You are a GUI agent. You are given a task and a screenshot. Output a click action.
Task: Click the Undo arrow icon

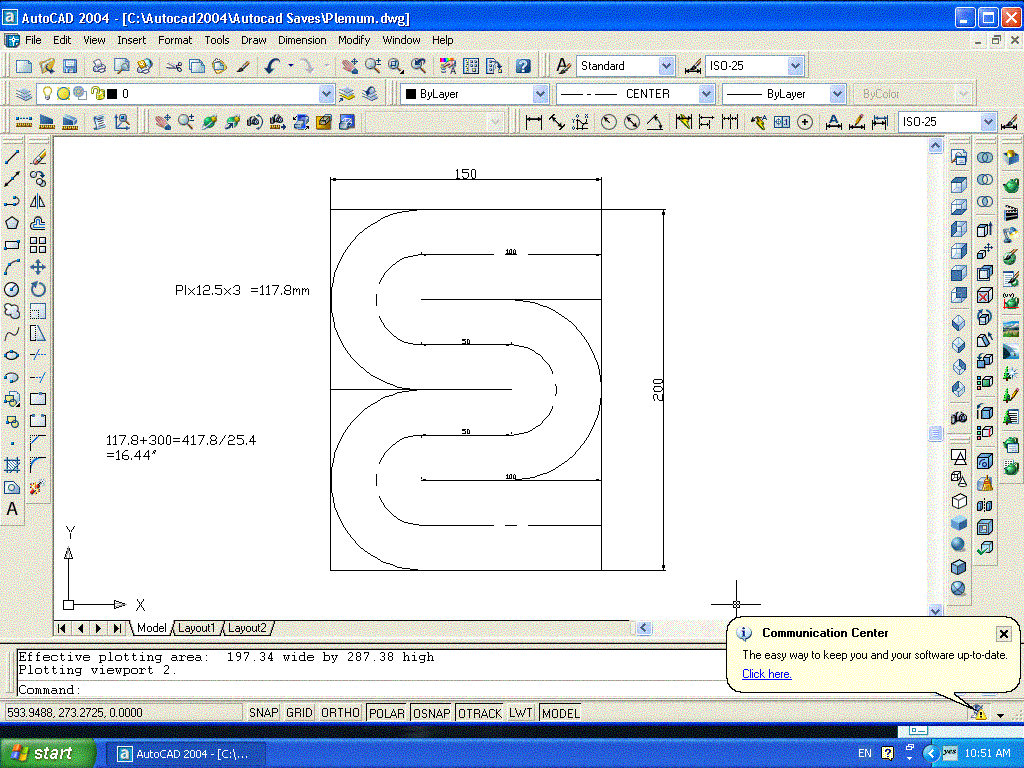tap(272, 66)
